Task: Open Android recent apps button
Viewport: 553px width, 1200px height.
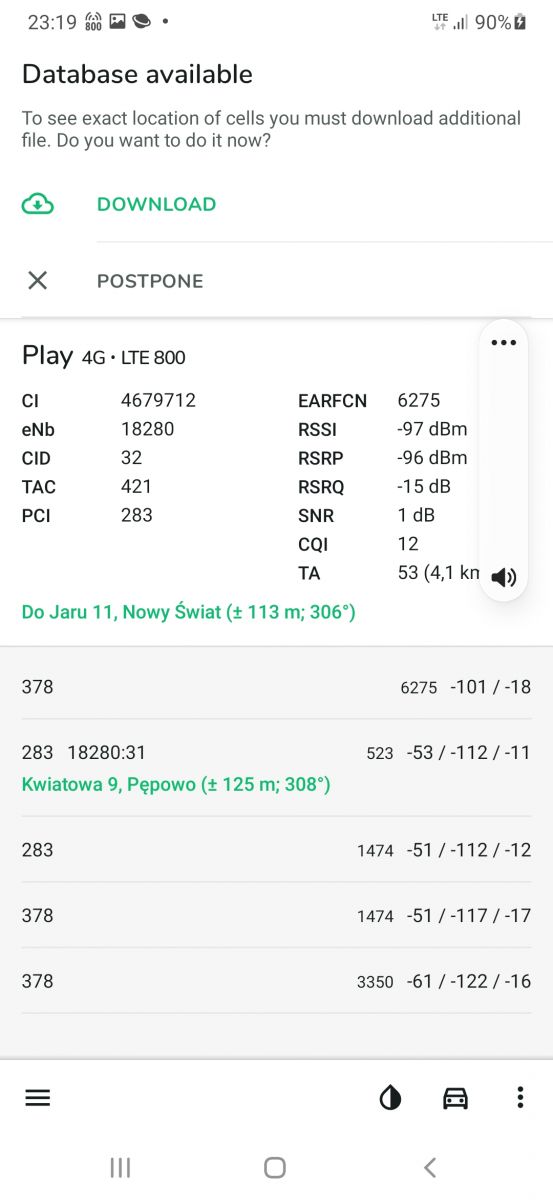Action: pyautogui.click(x=120, y=1167)
